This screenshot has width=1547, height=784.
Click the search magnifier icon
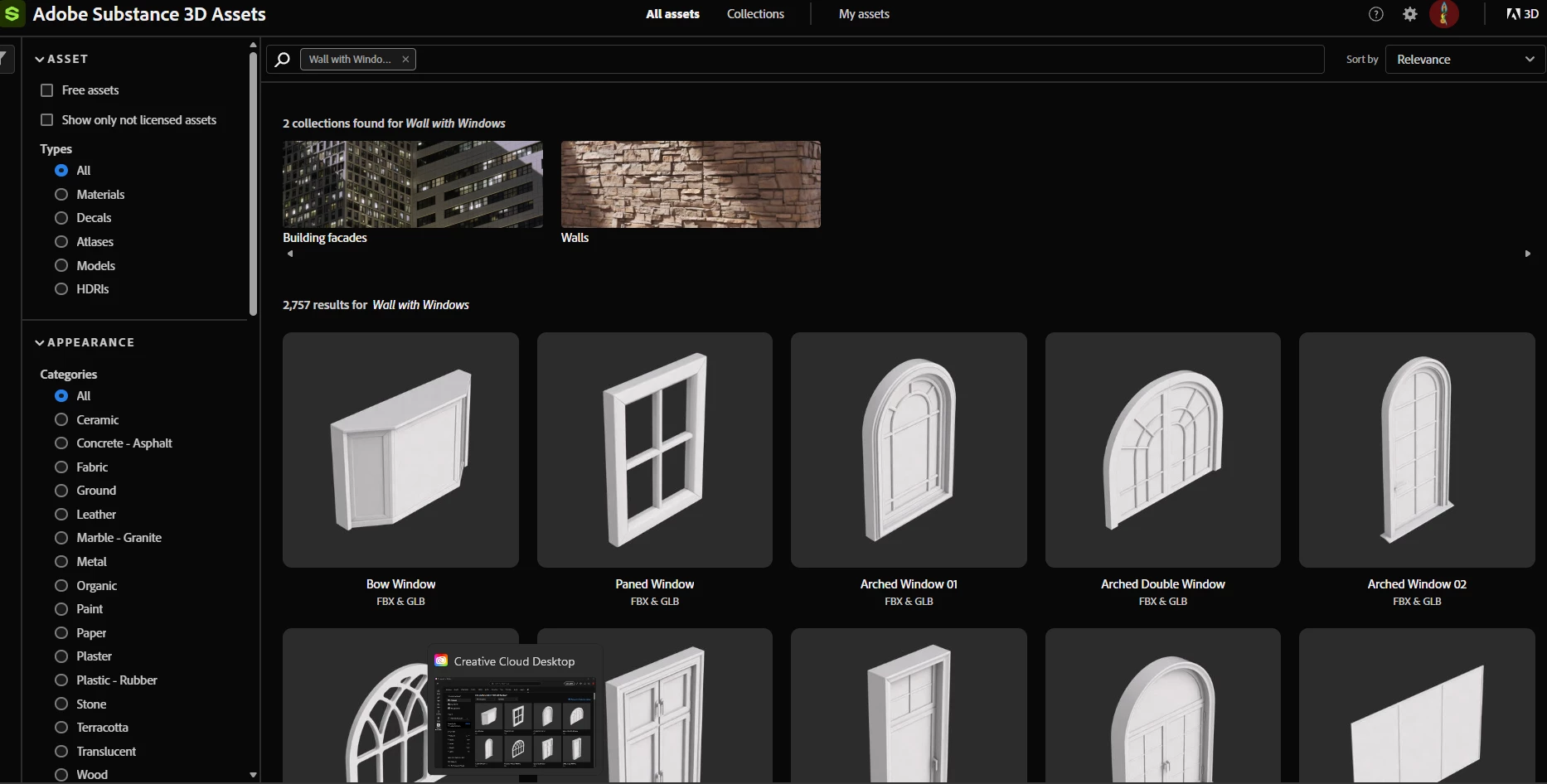click(282, 60)
